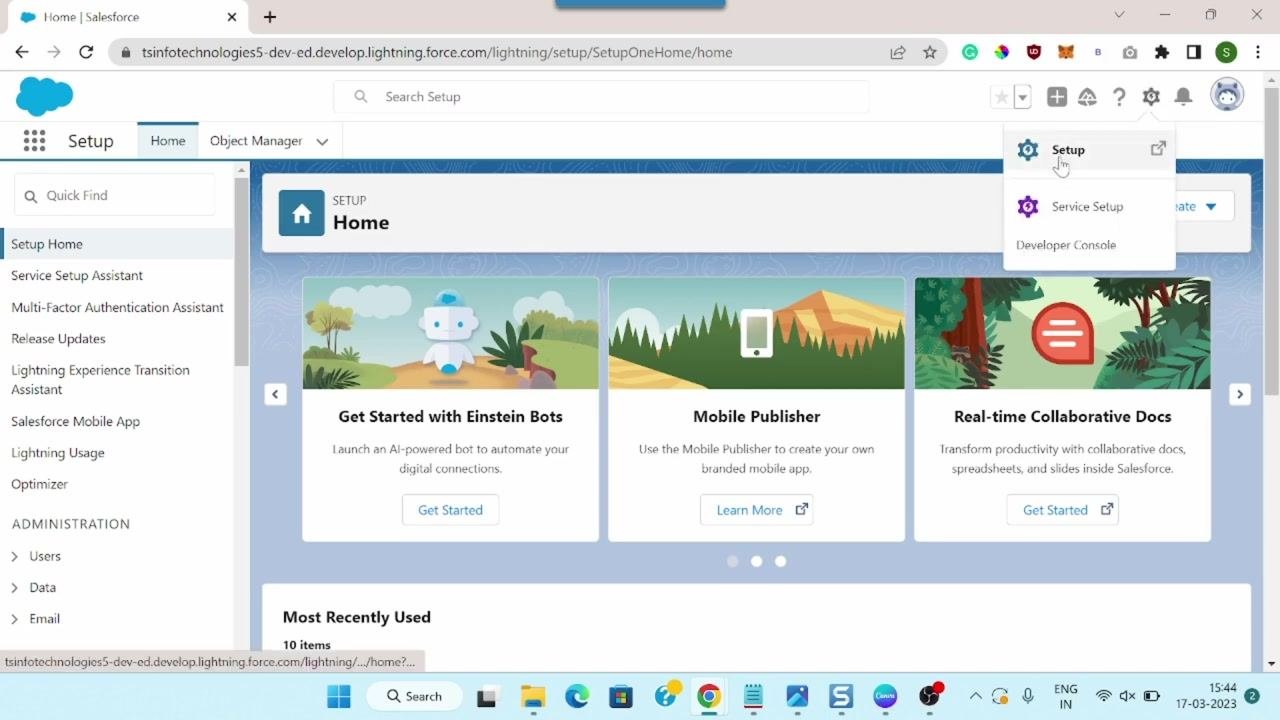
Task: Open the Help question mark icon
Action: click(1119, 97)
